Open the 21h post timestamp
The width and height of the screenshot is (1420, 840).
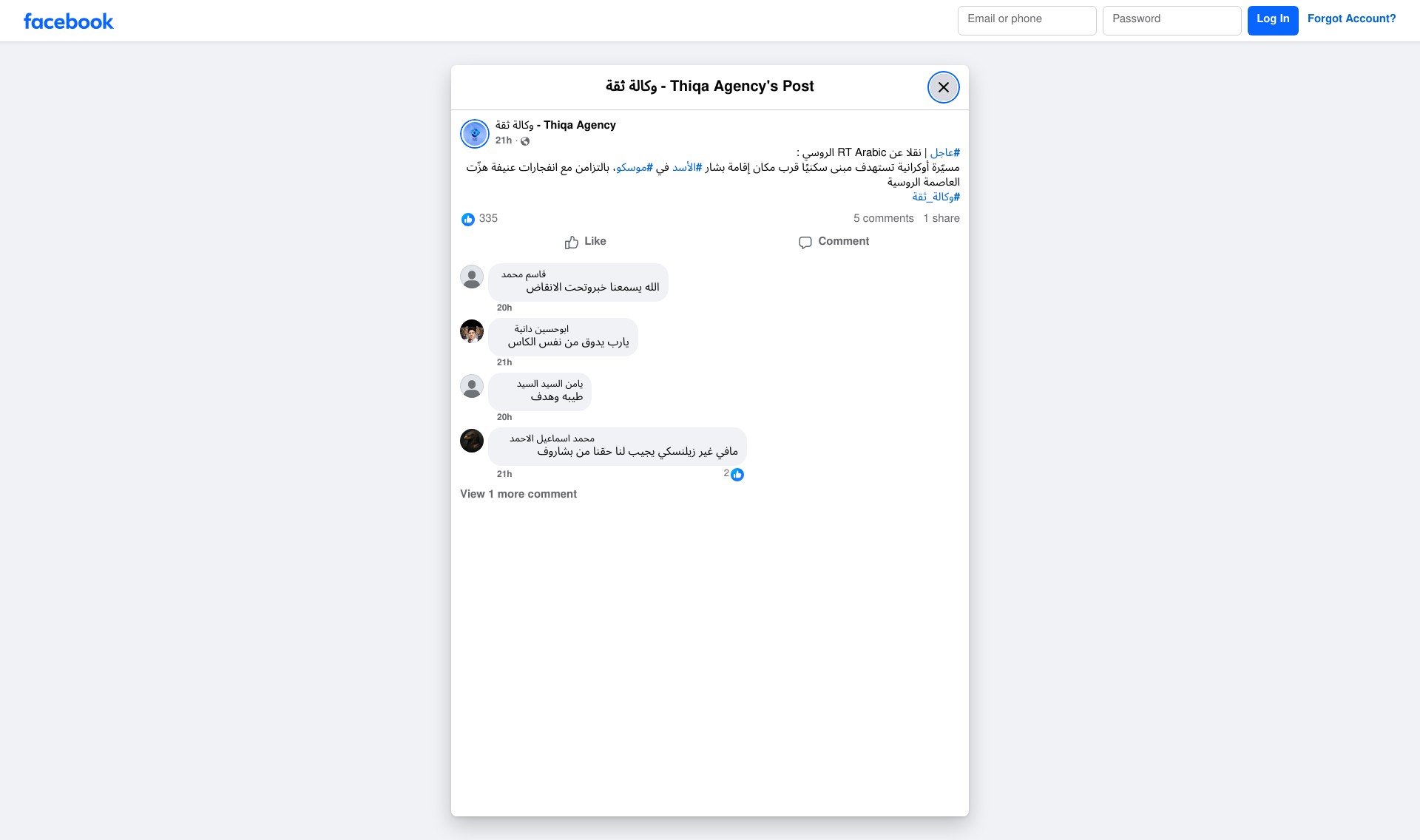(504, 140)
